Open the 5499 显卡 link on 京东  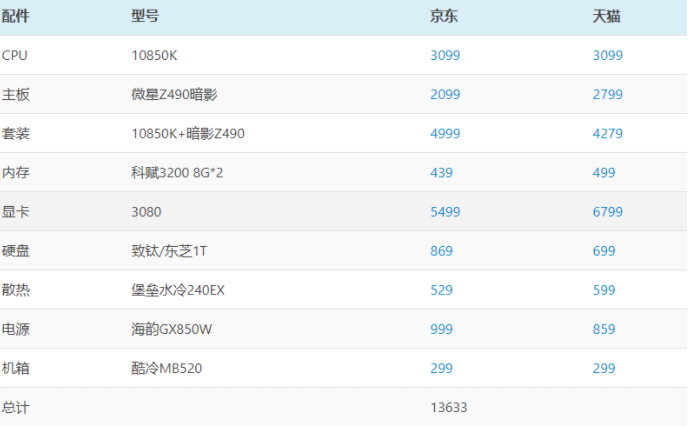[x=445, y=212]
